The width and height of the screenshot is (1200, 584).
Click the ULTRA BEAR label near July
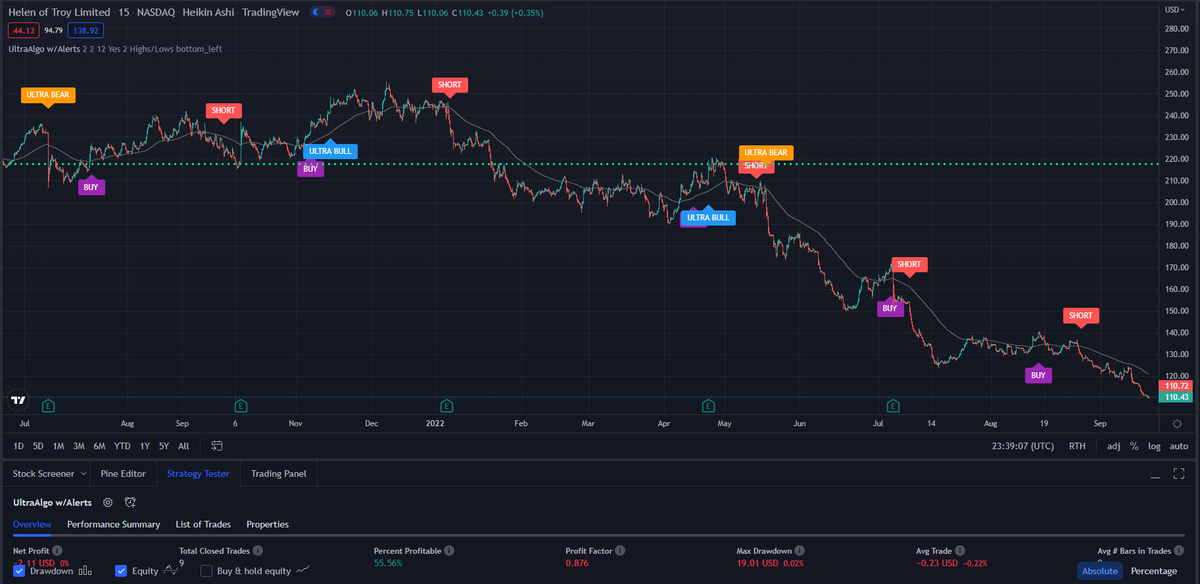[x=48, y=94]
